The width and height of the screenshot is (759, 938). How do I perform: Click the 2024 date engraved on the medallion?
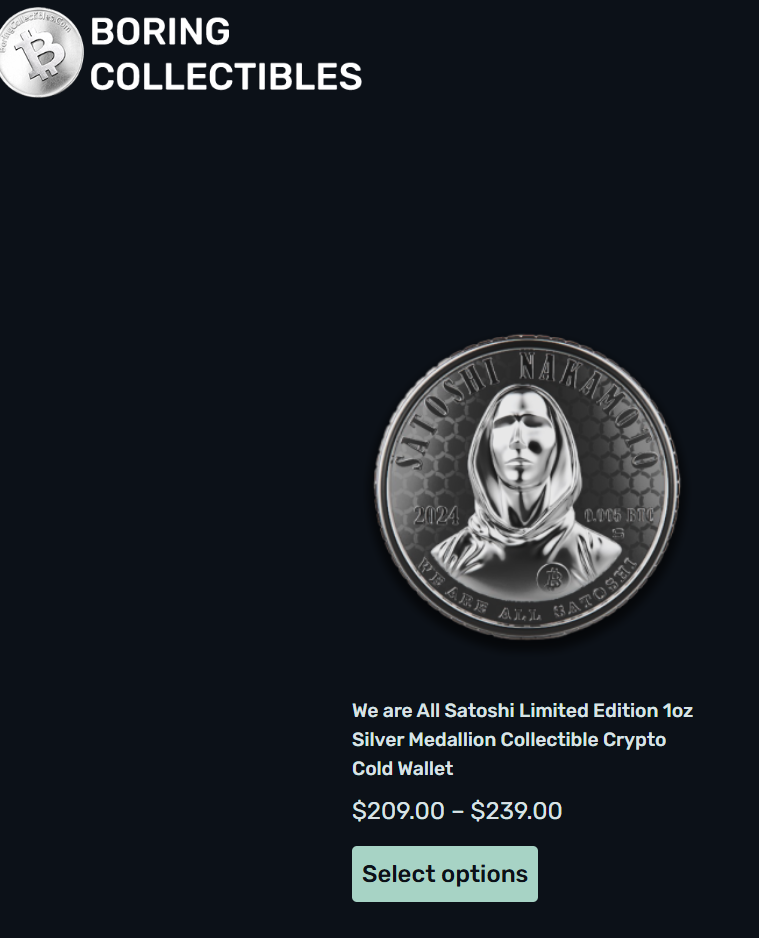[x=437, y=516]
